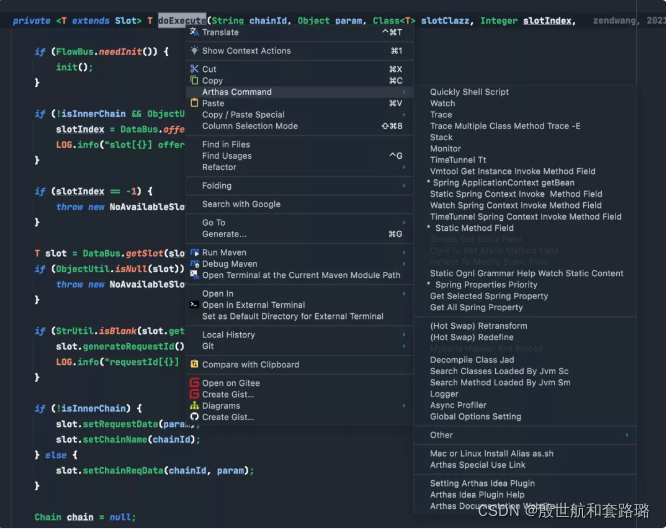The width and height of the screenshot is (666, 529).
Task: Click the lightbulb icon beside Show Context Actions
Action: [194, 51]
